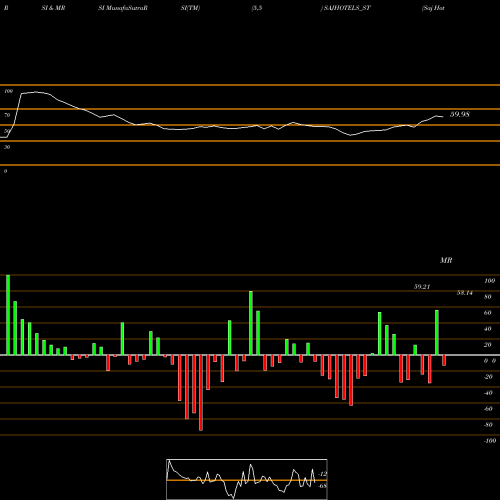Click the SAIHOTELS_ST title text

347,8
